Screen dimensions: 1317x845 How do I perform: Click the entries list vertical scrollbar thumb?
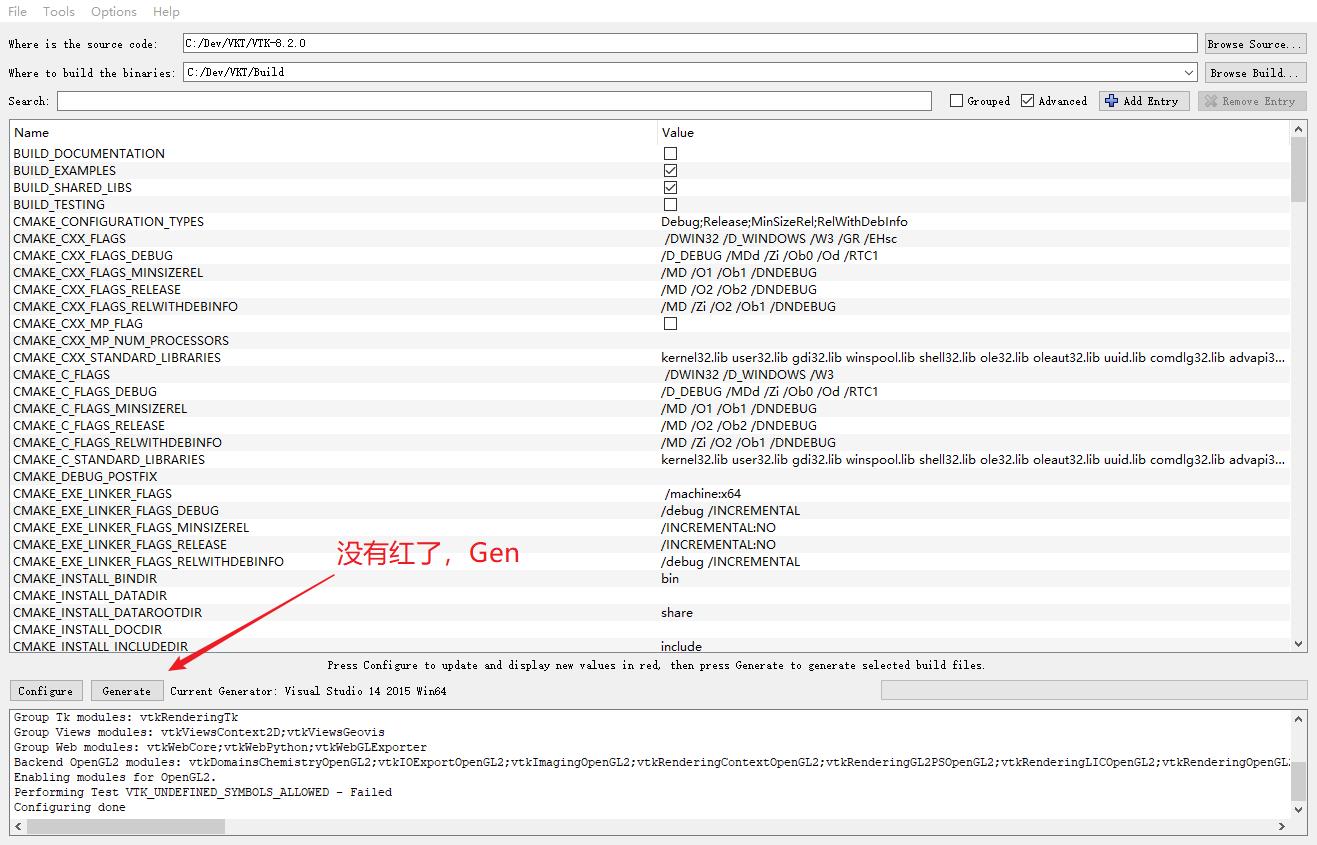coord(1299,170)
